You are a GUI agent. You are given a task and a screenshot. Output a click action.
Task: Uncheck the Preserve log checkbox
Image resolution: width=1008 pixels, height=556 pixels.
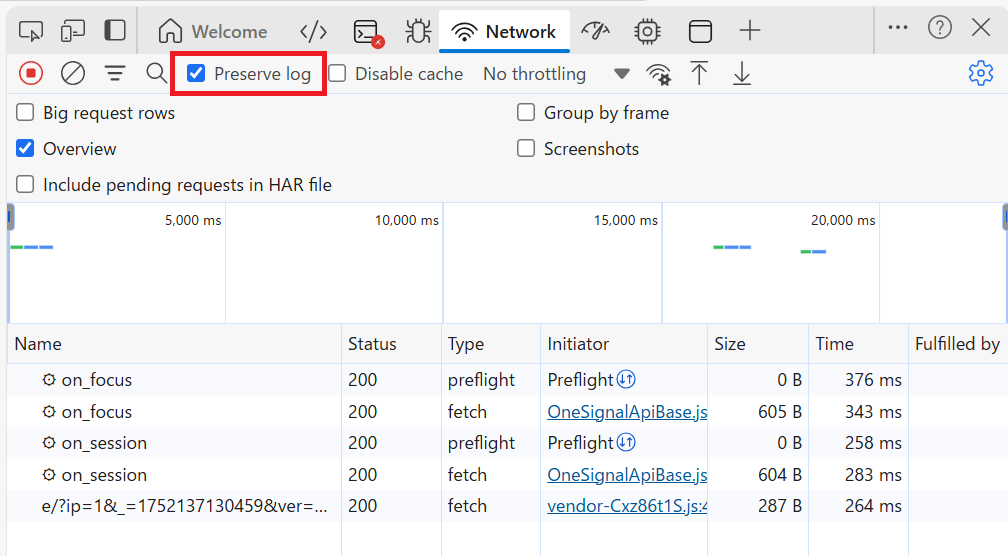click(197, 73)
